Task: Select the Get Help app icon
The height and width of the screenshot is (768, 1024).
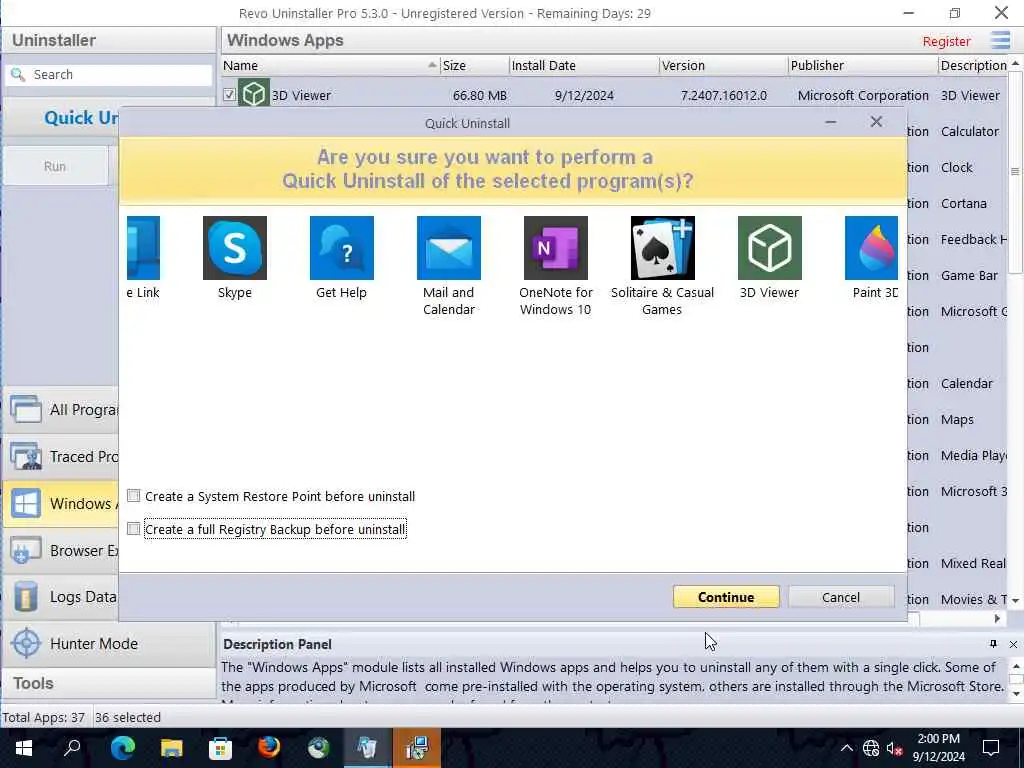Action: point(342,248)
